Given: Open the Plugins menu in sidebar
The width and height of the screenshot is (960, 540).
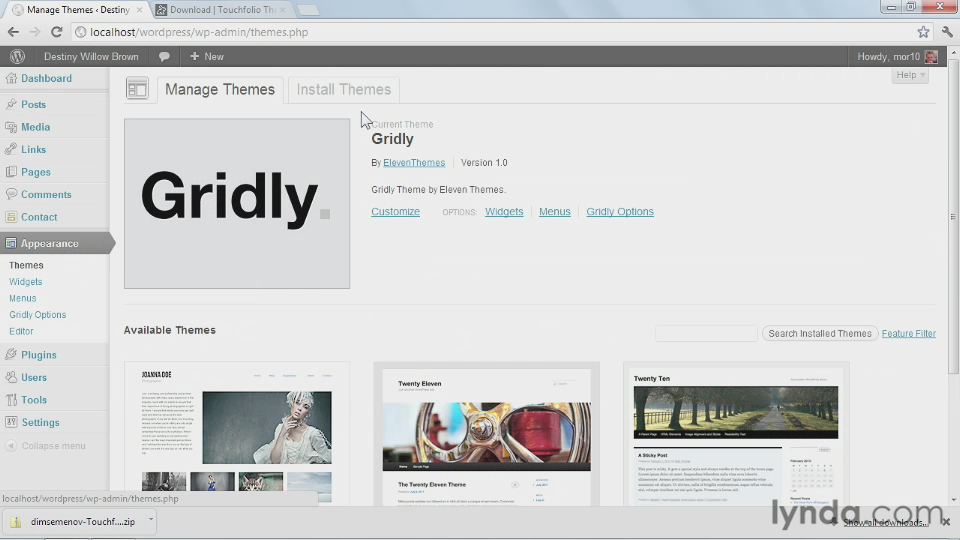Looking at the screenshot, I should [x=39, y=355].
